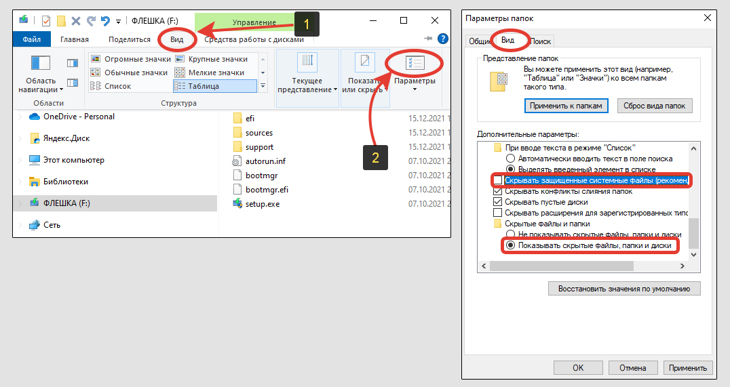Image resolution: width=730 pixels, height=387 pixels.
Task: Click the Current view (Текущее представление) icon
Action: pyautogui.click(x=307, y=62)
